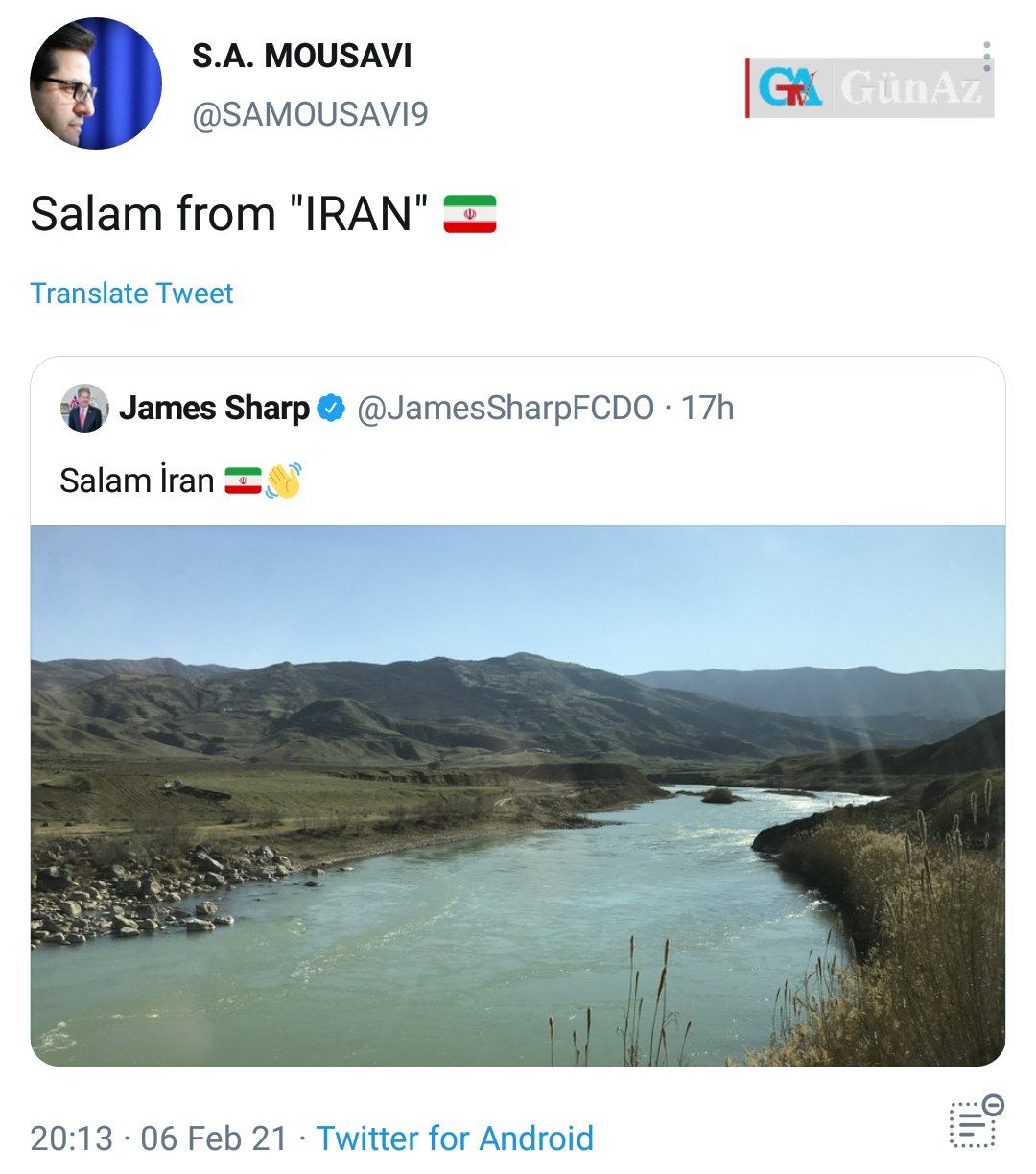Tap the Iran flag beside "Salam İran"
The height and width of the screenshot is (1174, 1036).
244,481
